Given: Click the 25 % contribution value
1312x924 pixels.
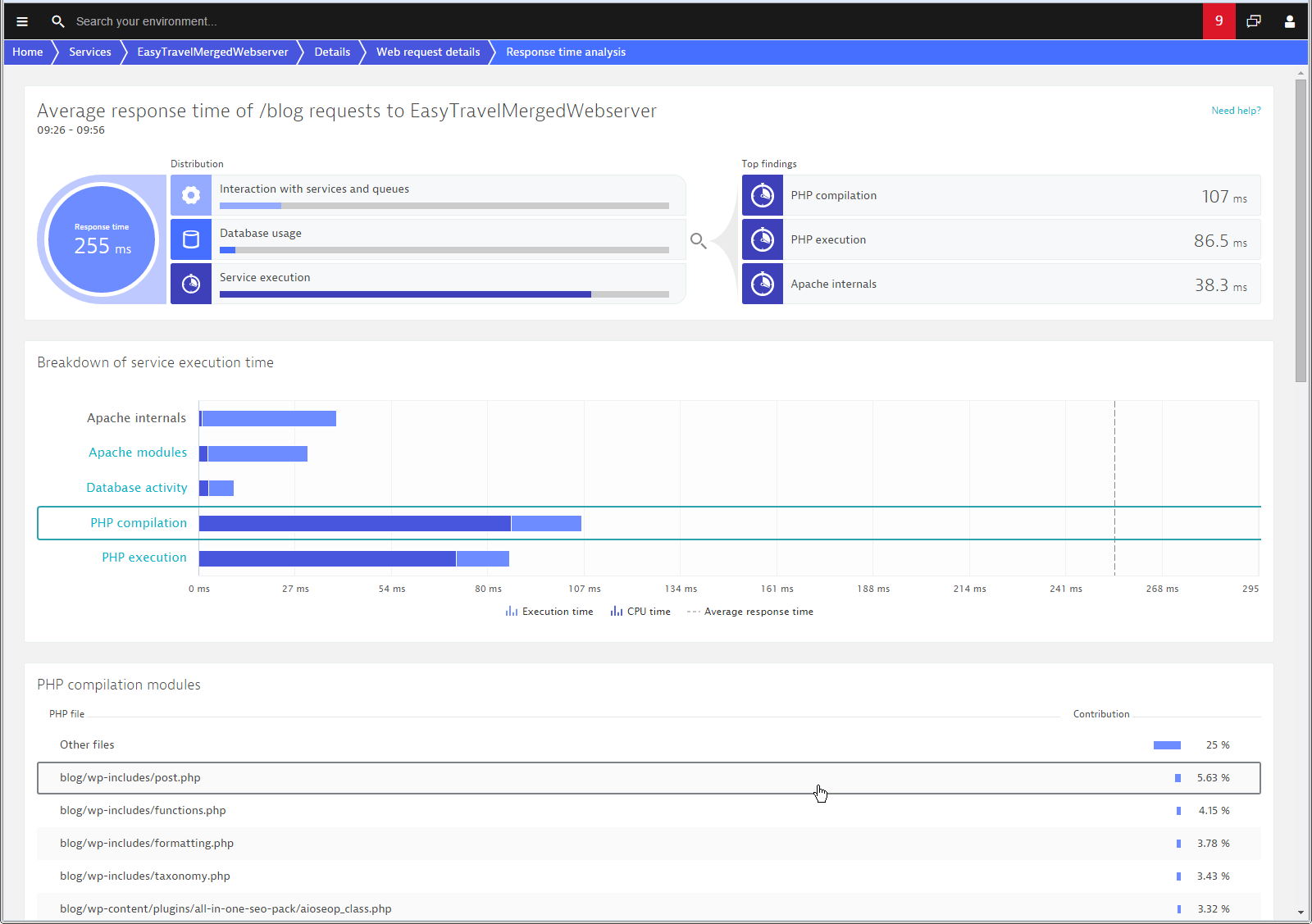Looking at the screenshot, I should [x=1218, y=745].
